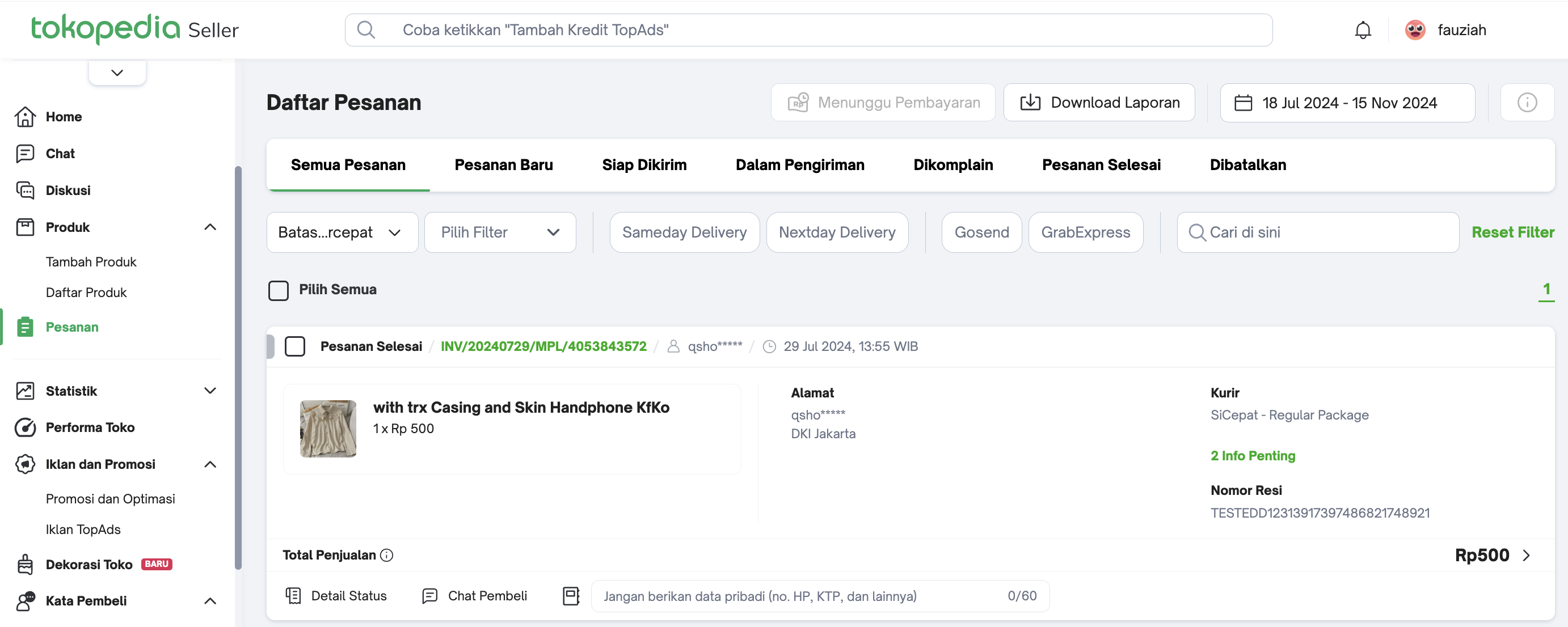Switch to the Pesanan Baru tab
This screenshot has width=1568, height=627.
(x=503, y=165)
